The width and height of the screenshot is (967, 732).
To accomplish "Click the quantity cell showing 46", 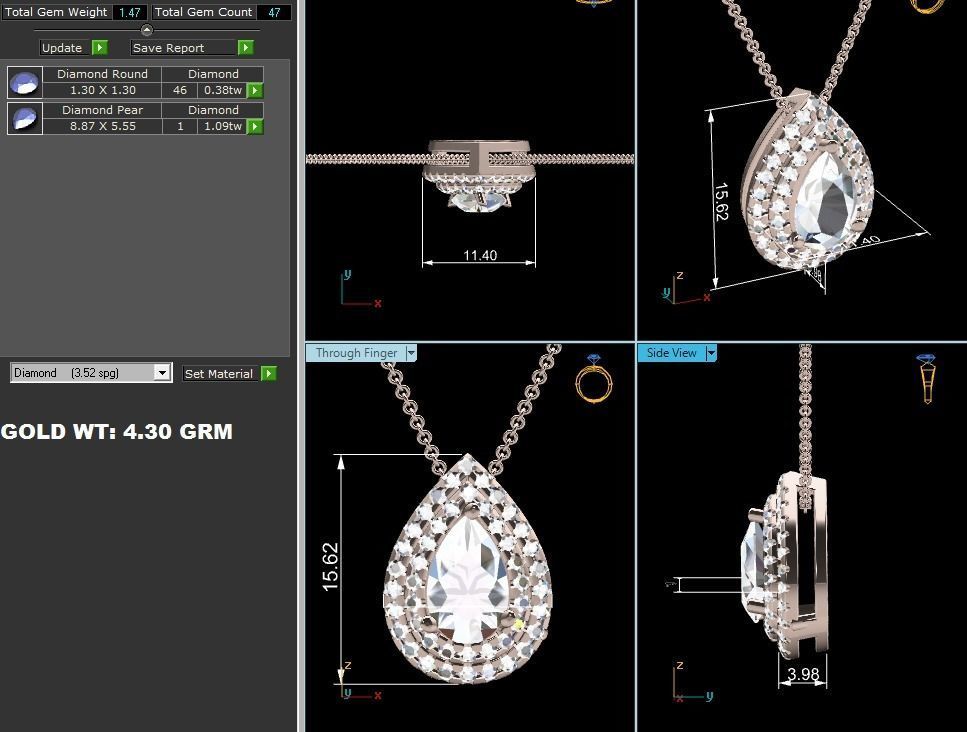I will coord(179,91).
